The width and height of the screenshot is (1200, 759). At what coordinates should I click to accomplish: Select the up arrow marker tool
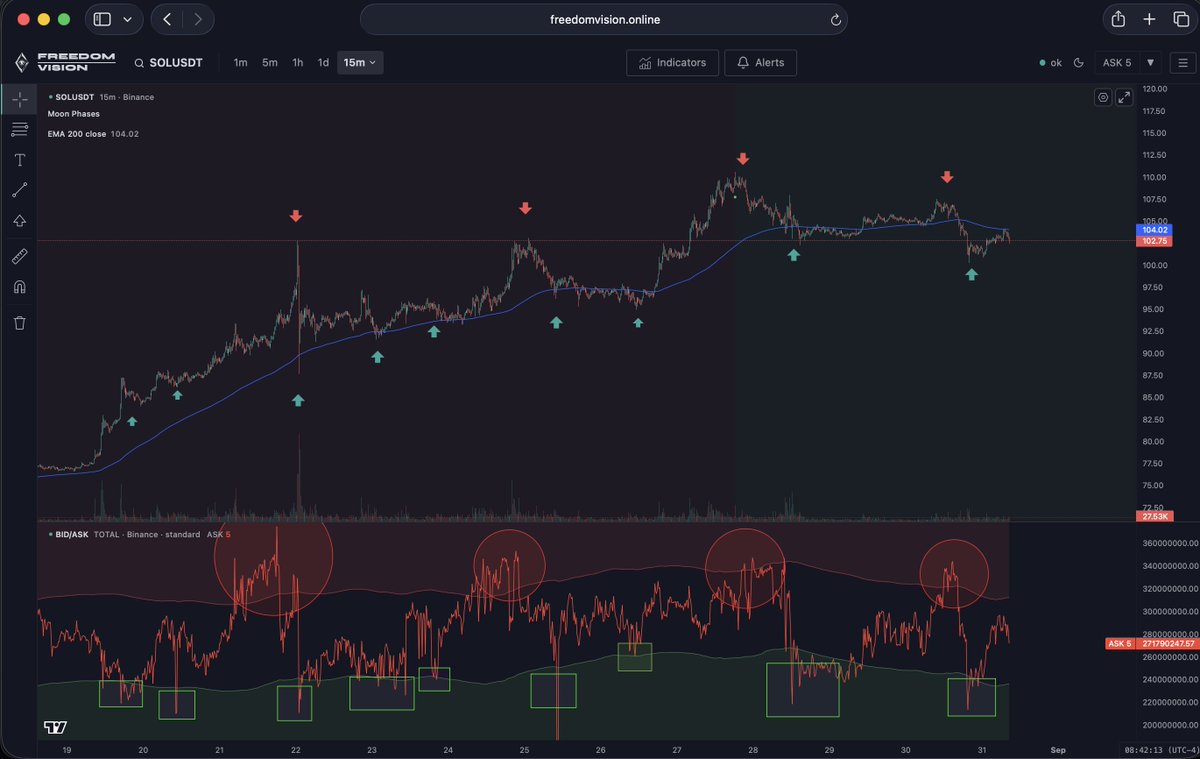click(x=19, y=221)
